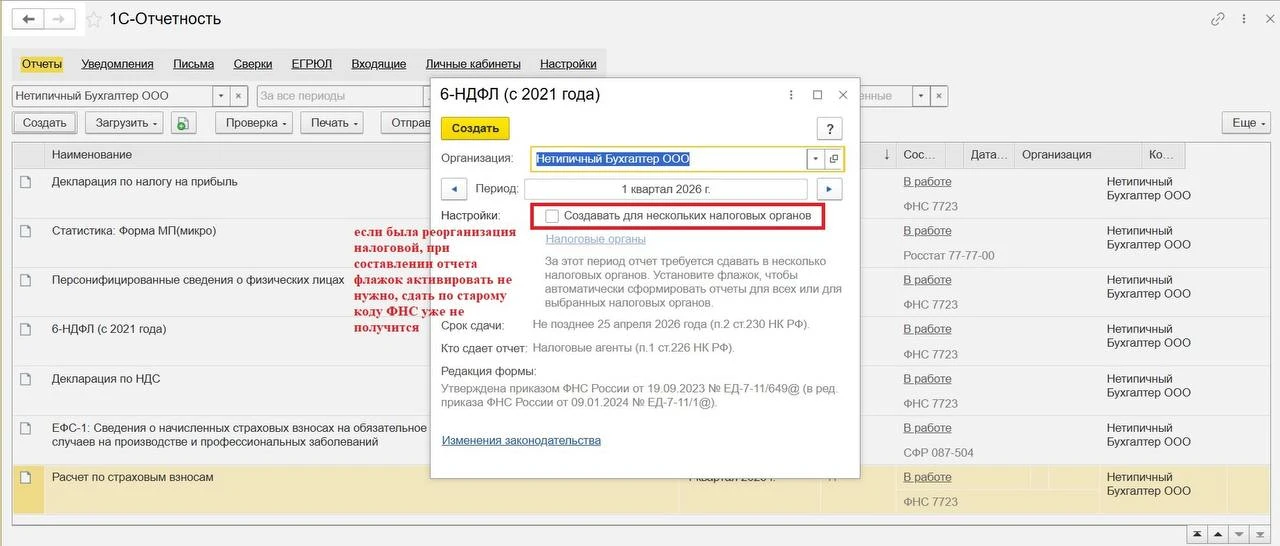1280x546 pixels.
Task: Switch to the Входящие section
Action: [379, 64]
